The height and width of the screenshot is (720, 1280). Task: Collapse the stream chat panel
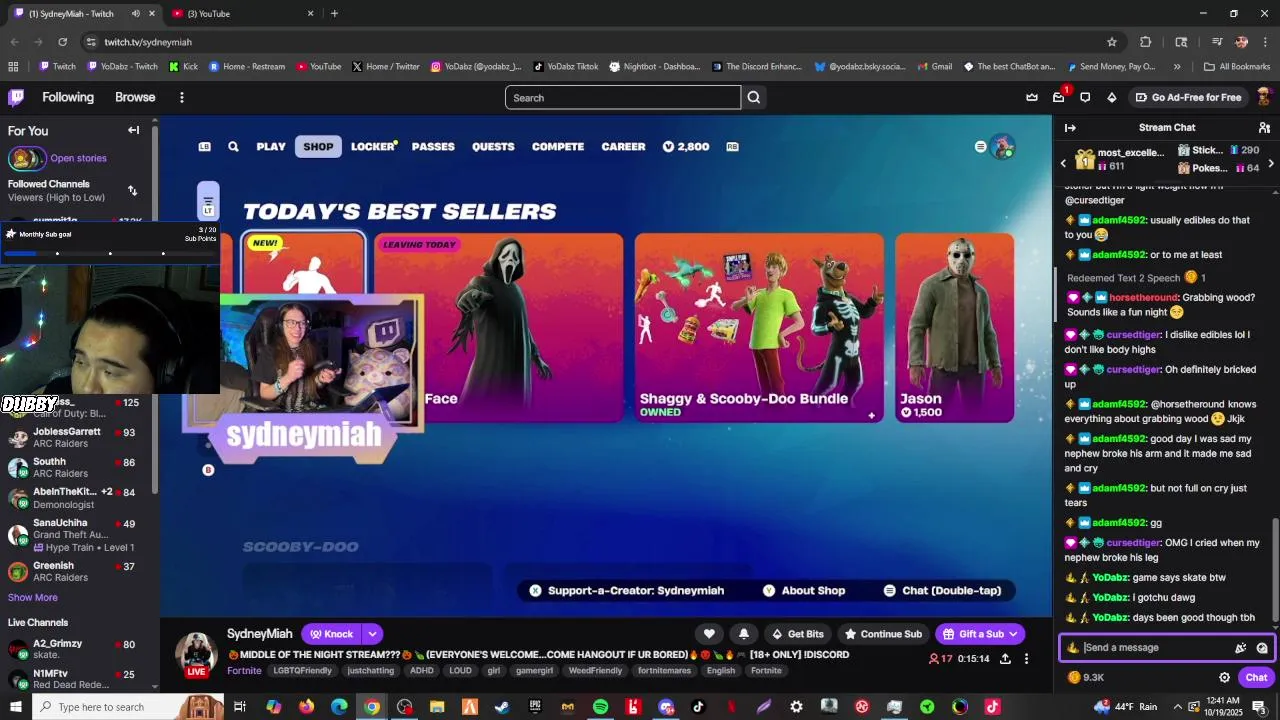(1070, 128)
